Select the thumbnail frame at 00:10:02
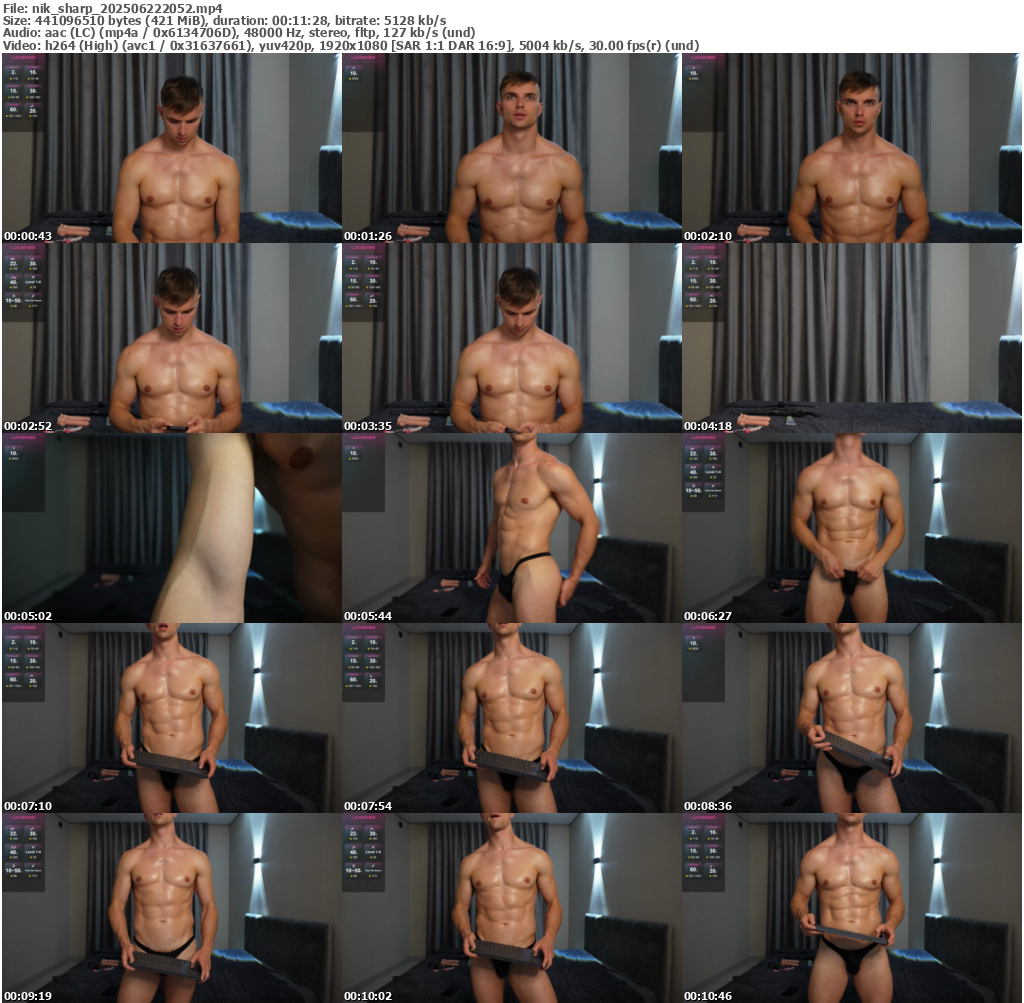The image size is (1024, 1003). pyautogui.click(x=511, y=908)
